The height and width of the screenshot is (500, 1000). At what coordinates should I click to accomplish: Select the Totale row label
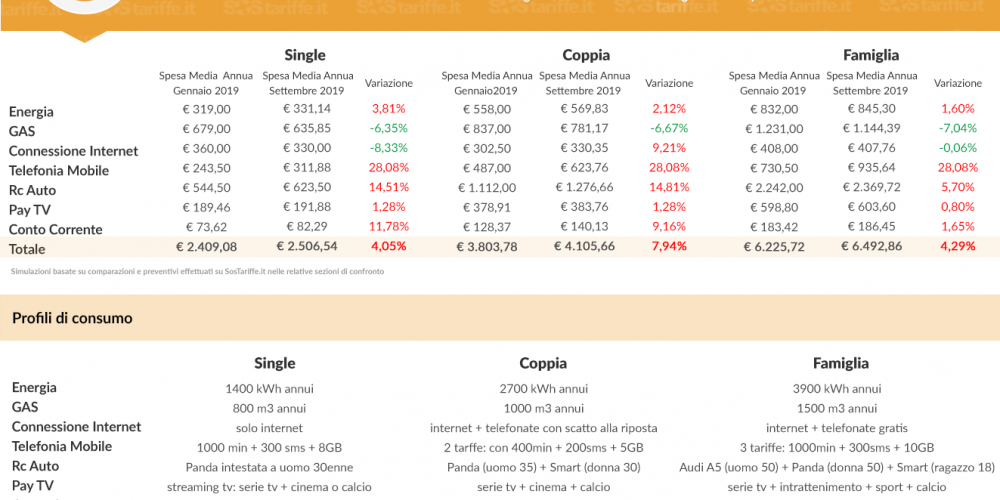27,249
